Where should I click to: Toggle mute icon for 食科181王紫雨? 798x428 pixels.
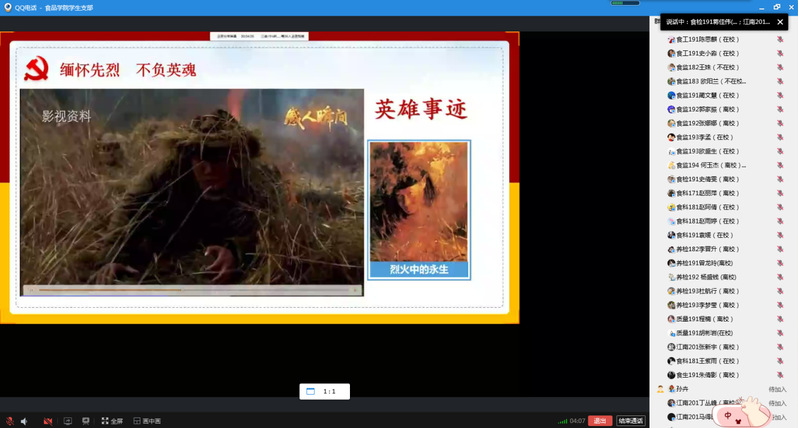click(780, 361)
